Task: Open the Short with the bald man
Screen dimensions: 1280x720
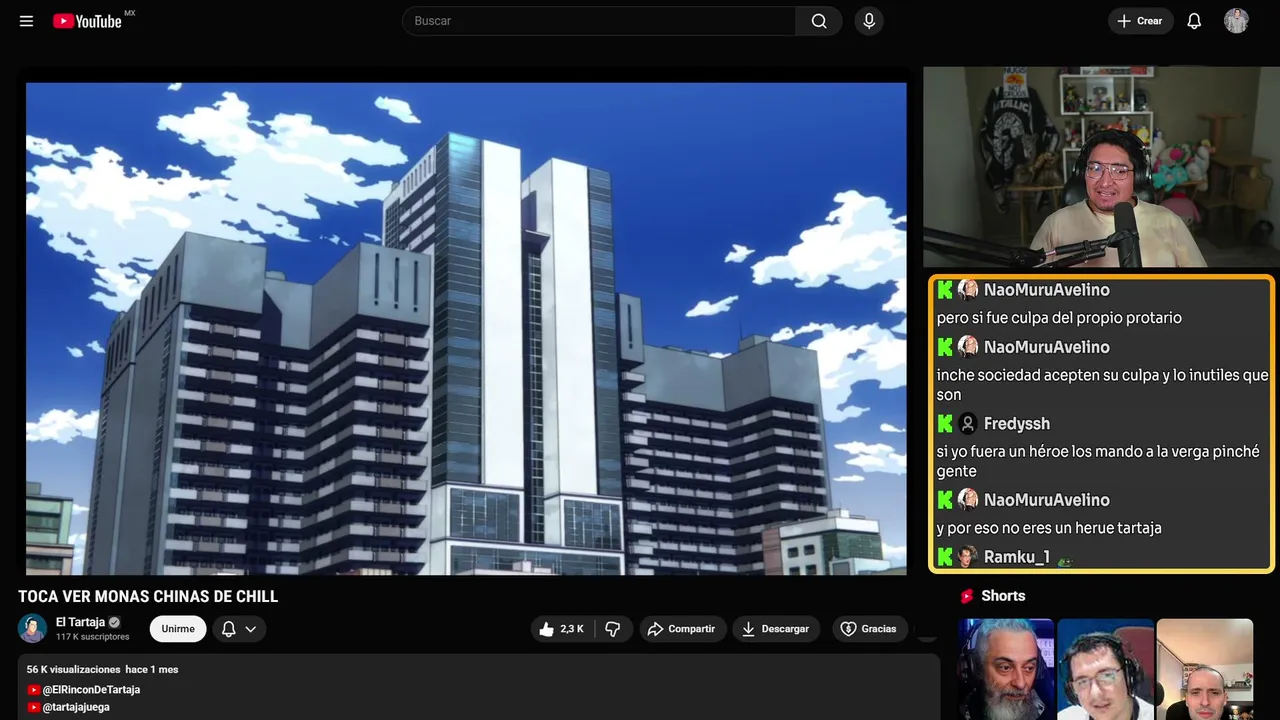Action: (1205, 669)
